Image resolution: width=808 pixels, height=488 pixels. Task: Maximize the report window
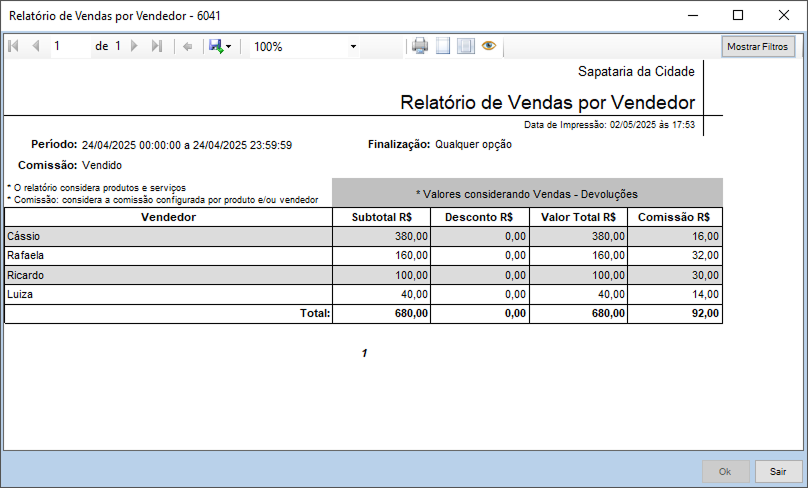738,15
